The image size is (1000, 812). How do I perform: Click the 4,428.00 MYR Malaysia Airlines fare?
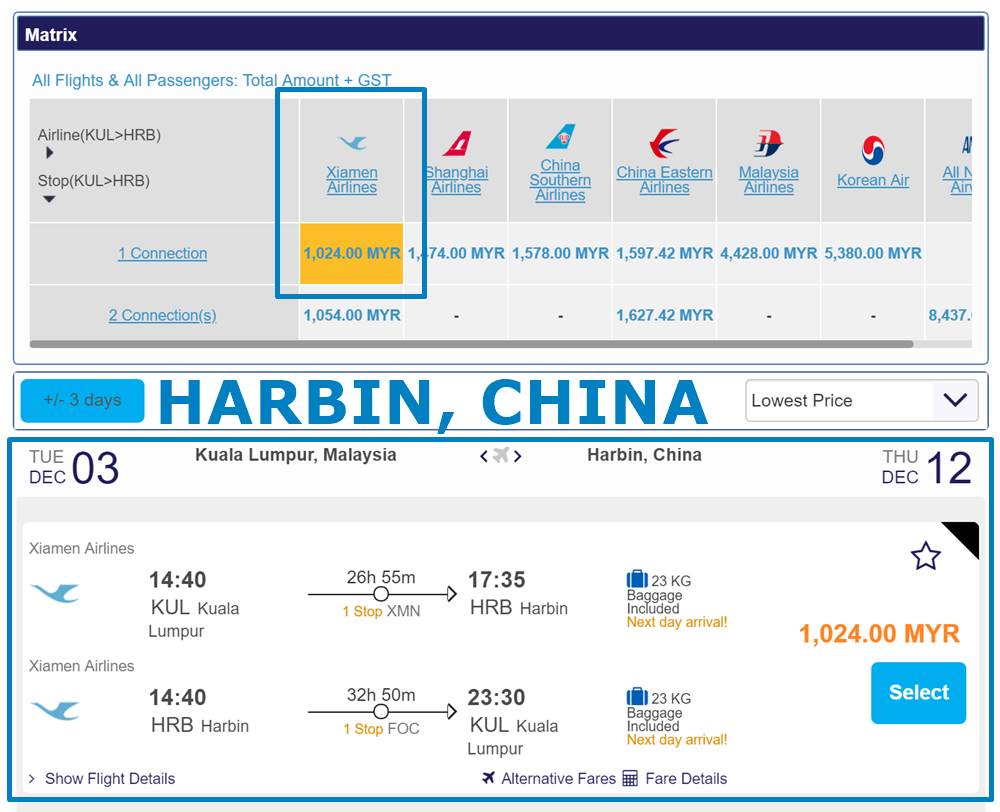point(768,253)
